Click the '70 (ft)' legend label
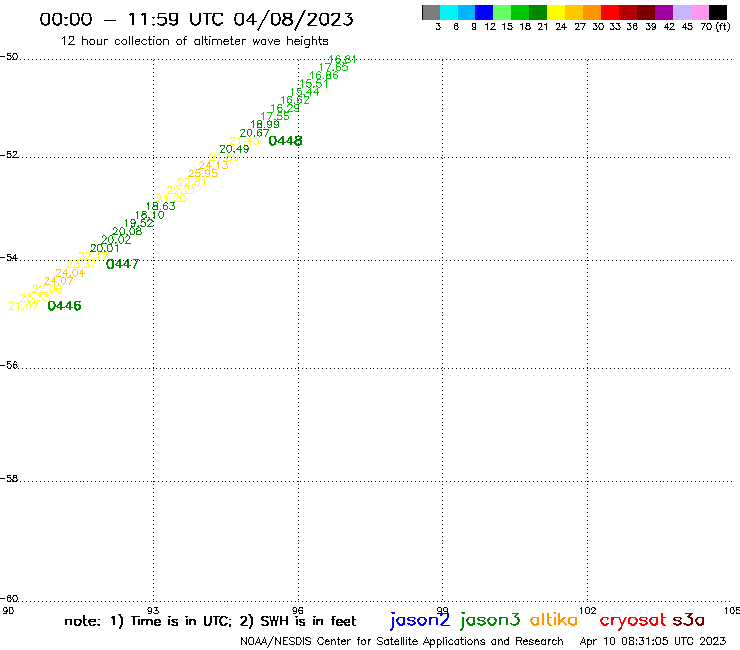The width and height of the screenshot is (740, 650). (715, 27)
